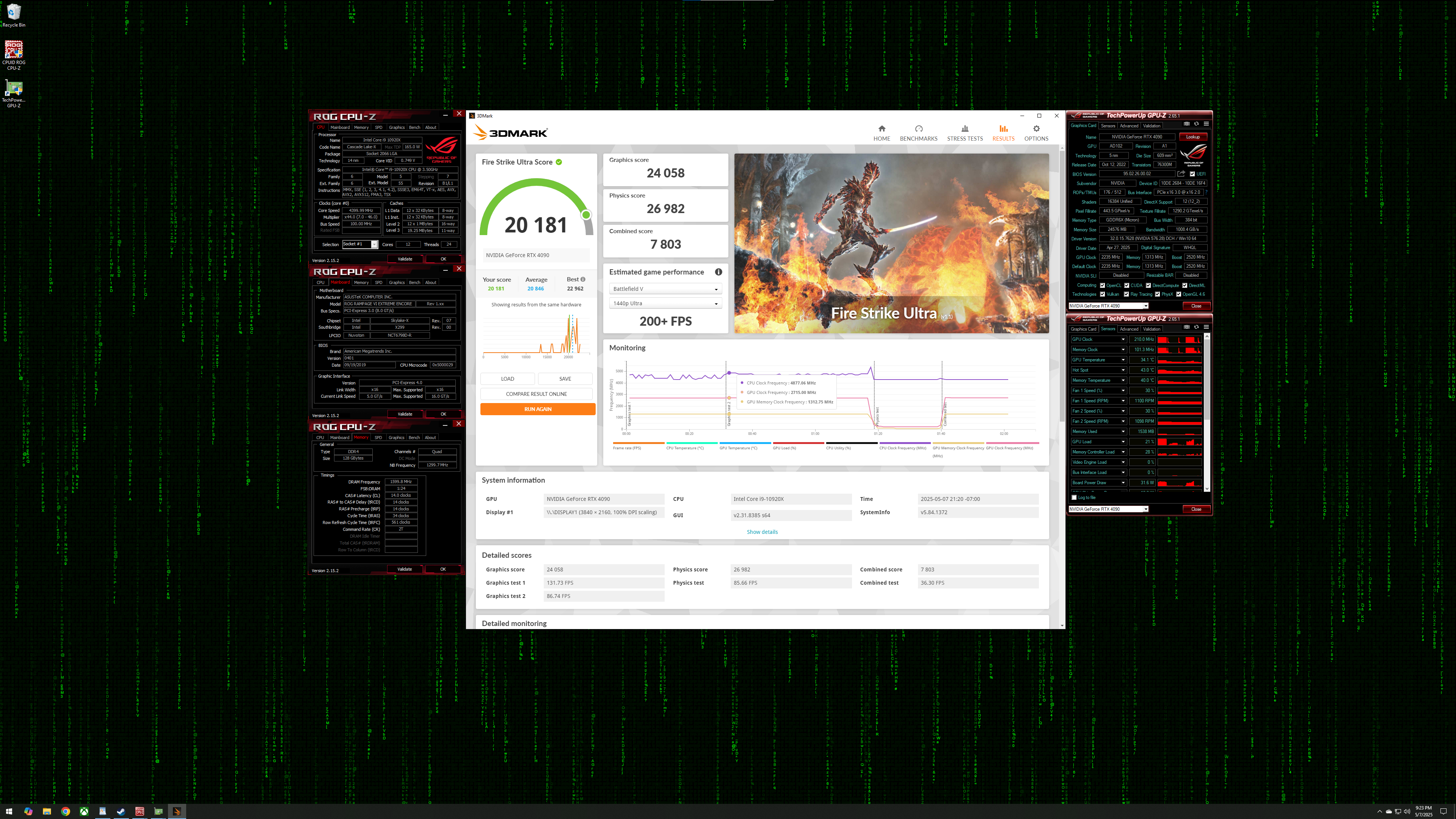Image resolution: width=1456 pixels, height=819 pixels.
Task: Open the Xbox app from the taskbar
Action: coord(84,811)
